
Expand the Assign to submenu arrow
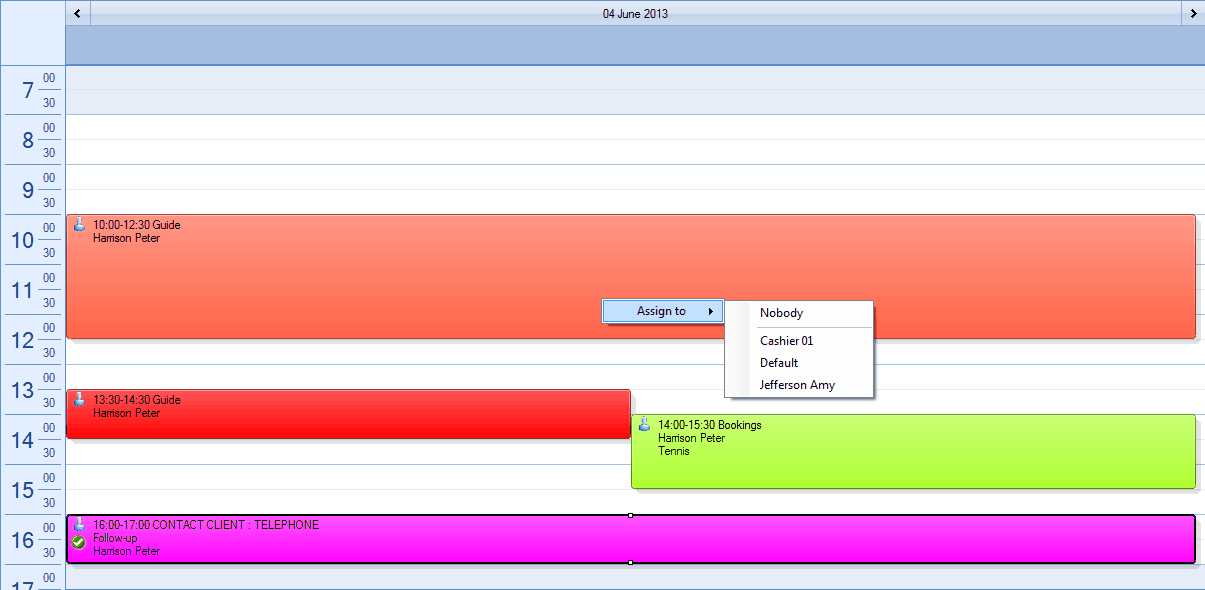click(711, 311)
